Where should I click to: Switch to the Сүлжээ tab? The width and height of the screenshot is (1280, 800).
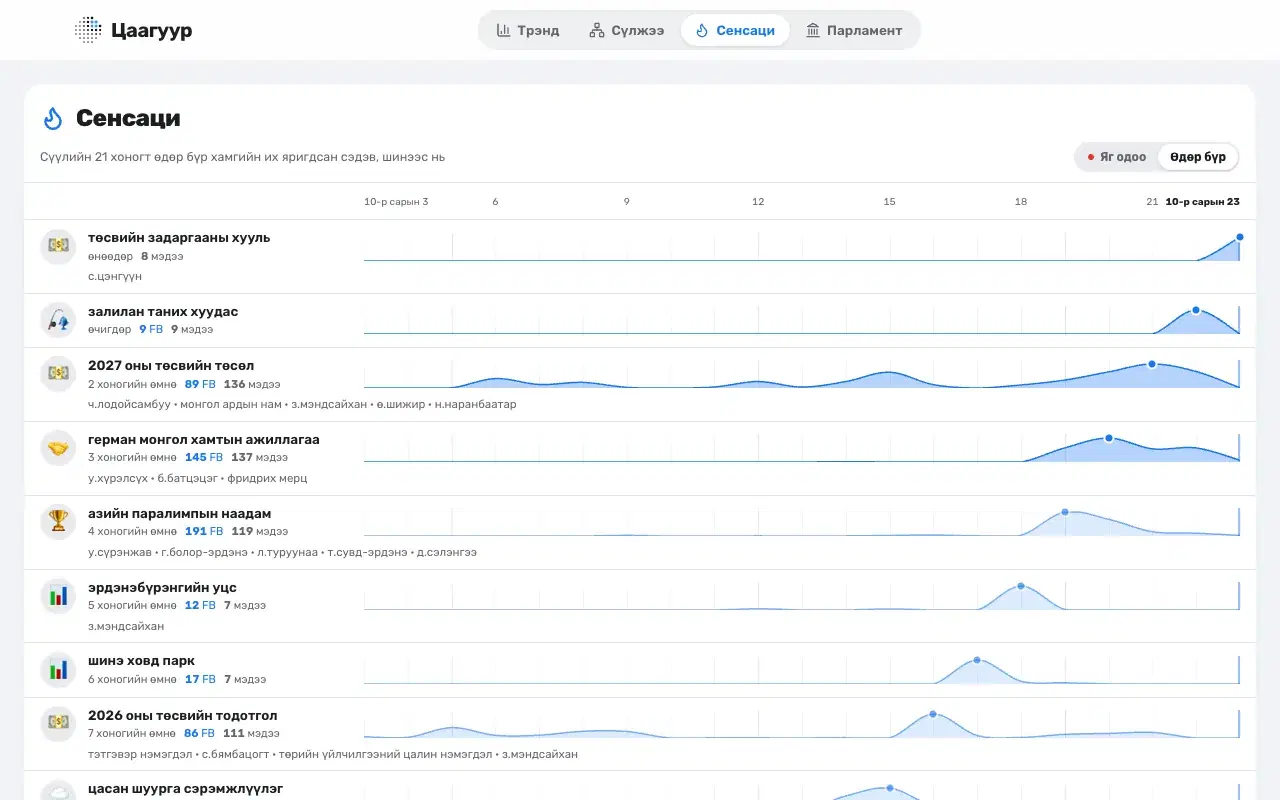[x=626, y=30]
